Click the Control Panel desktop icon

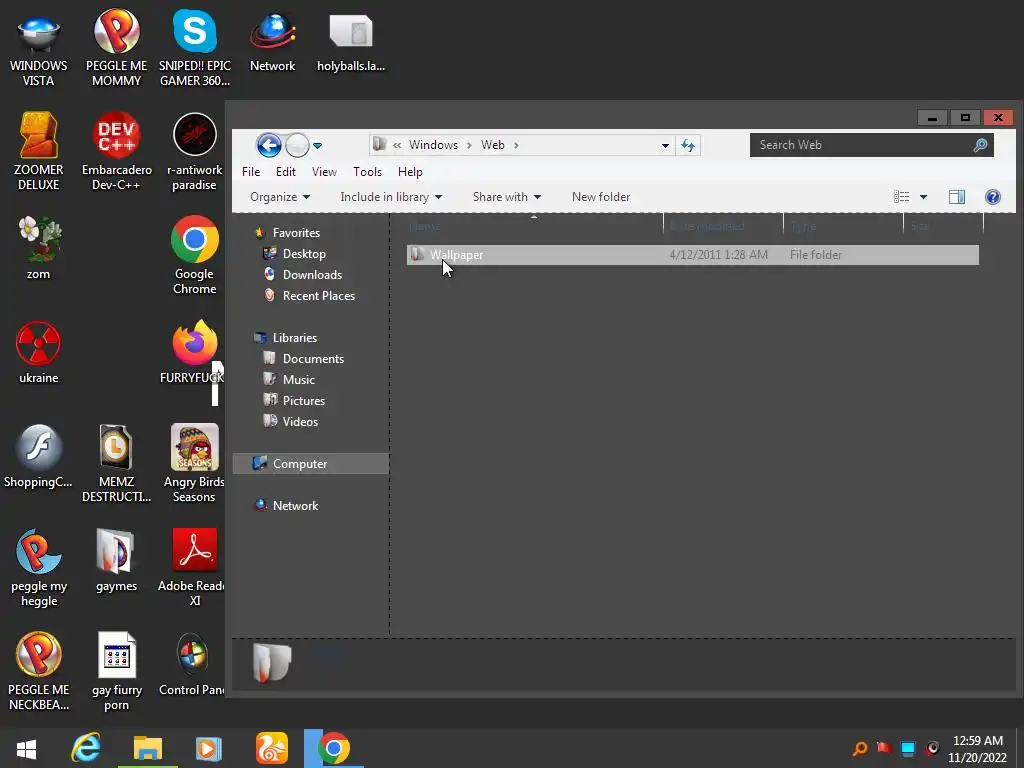(192, 664)
